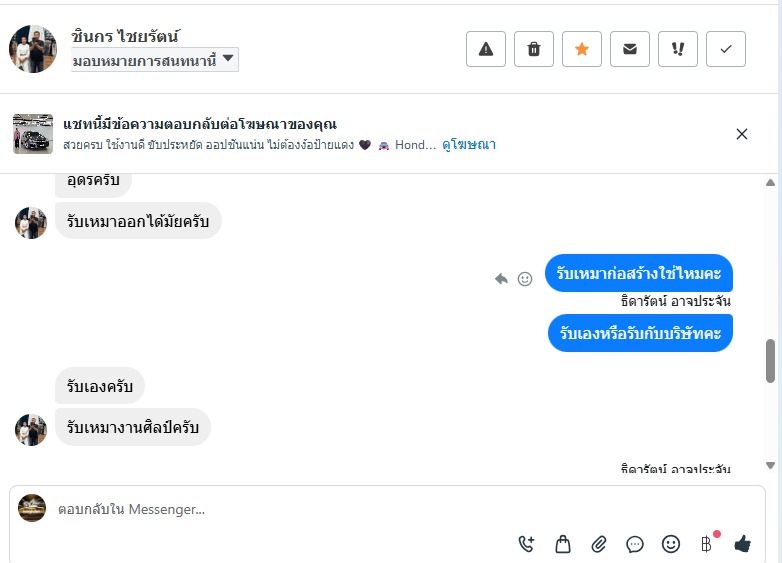Open the conversation assignment dropdown
The width and height of the screenshot is (782, 563).
[155, 60]
